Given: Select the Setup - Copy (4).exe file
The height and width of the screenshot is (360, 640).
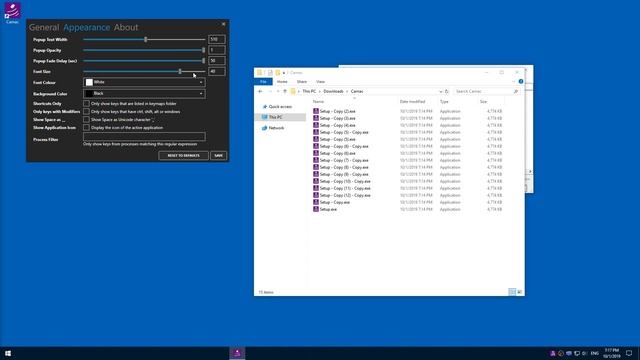Looking at the screenshot, I should click(337, 125).
